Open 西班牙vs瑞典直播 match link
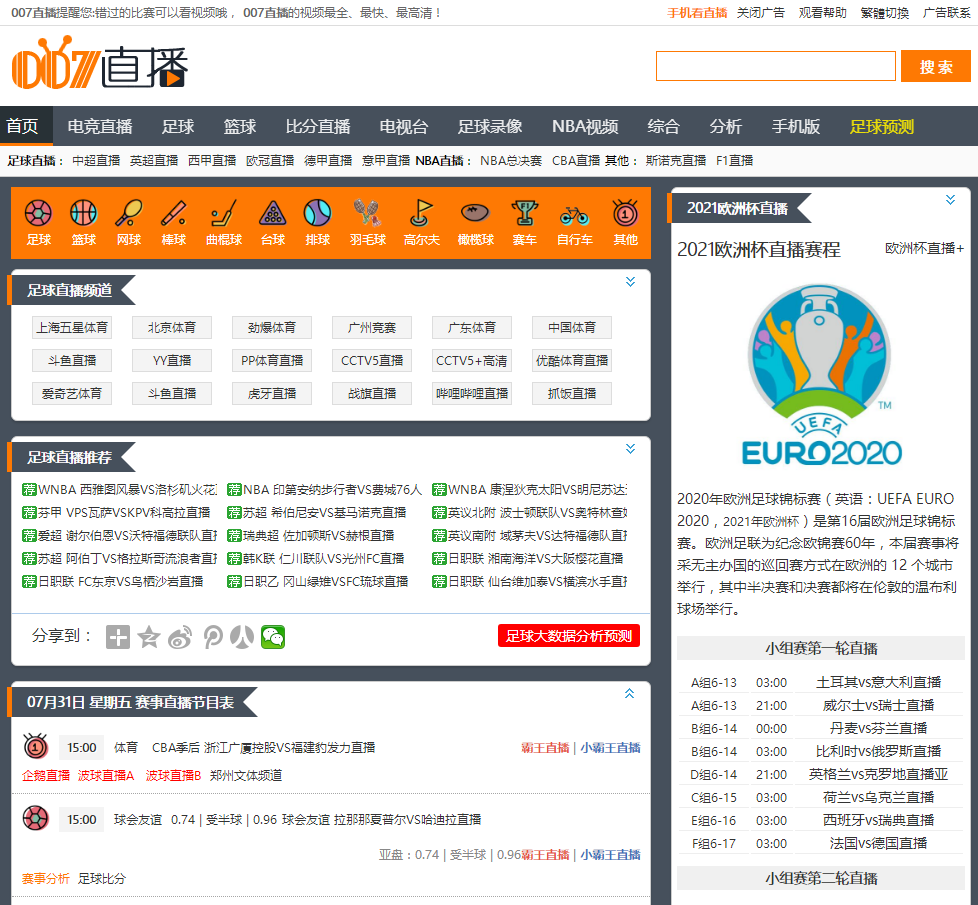Screen dimensions: 978x905 click(878, 821)
